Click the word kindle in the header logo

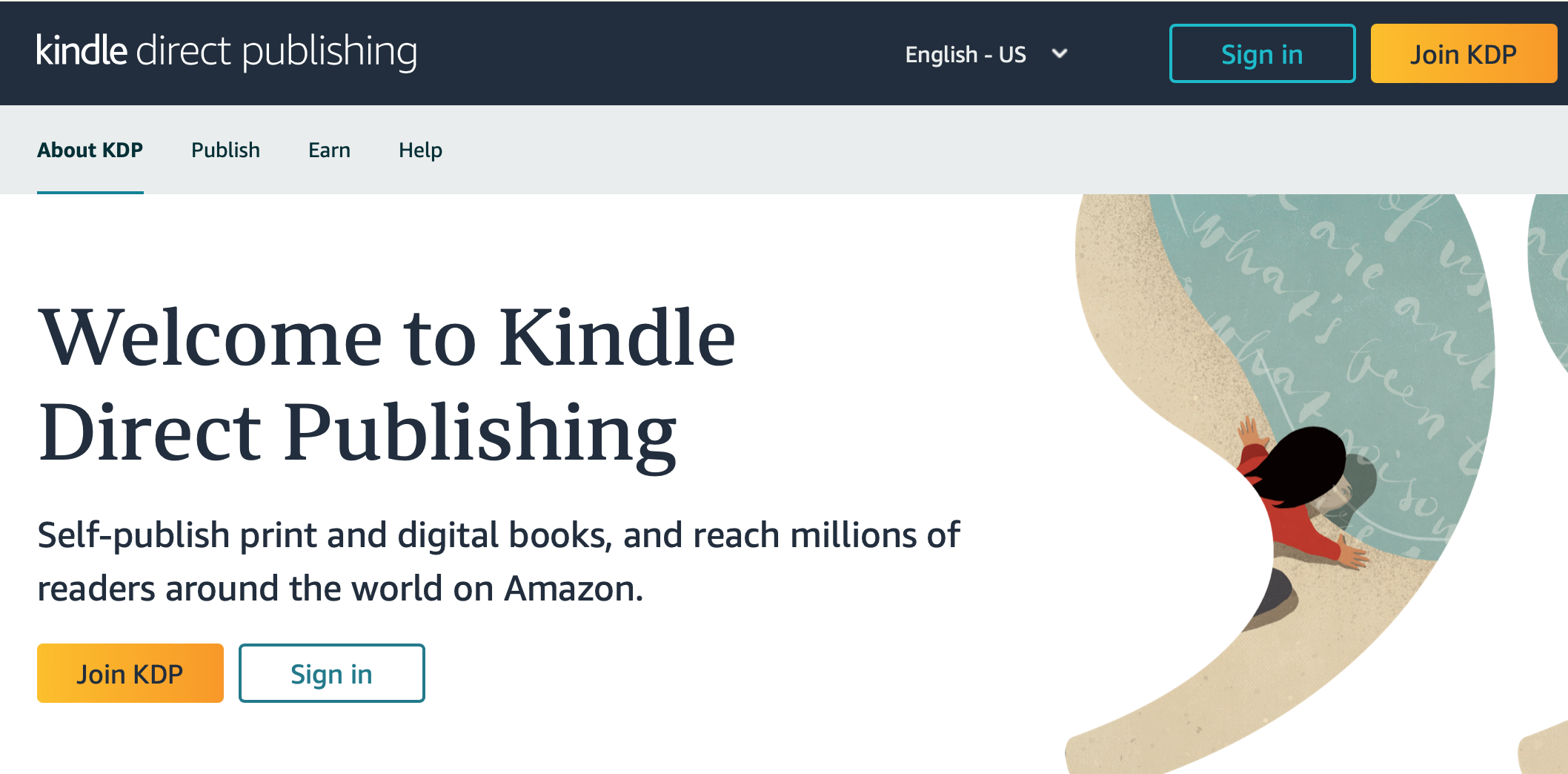[82, 50]
